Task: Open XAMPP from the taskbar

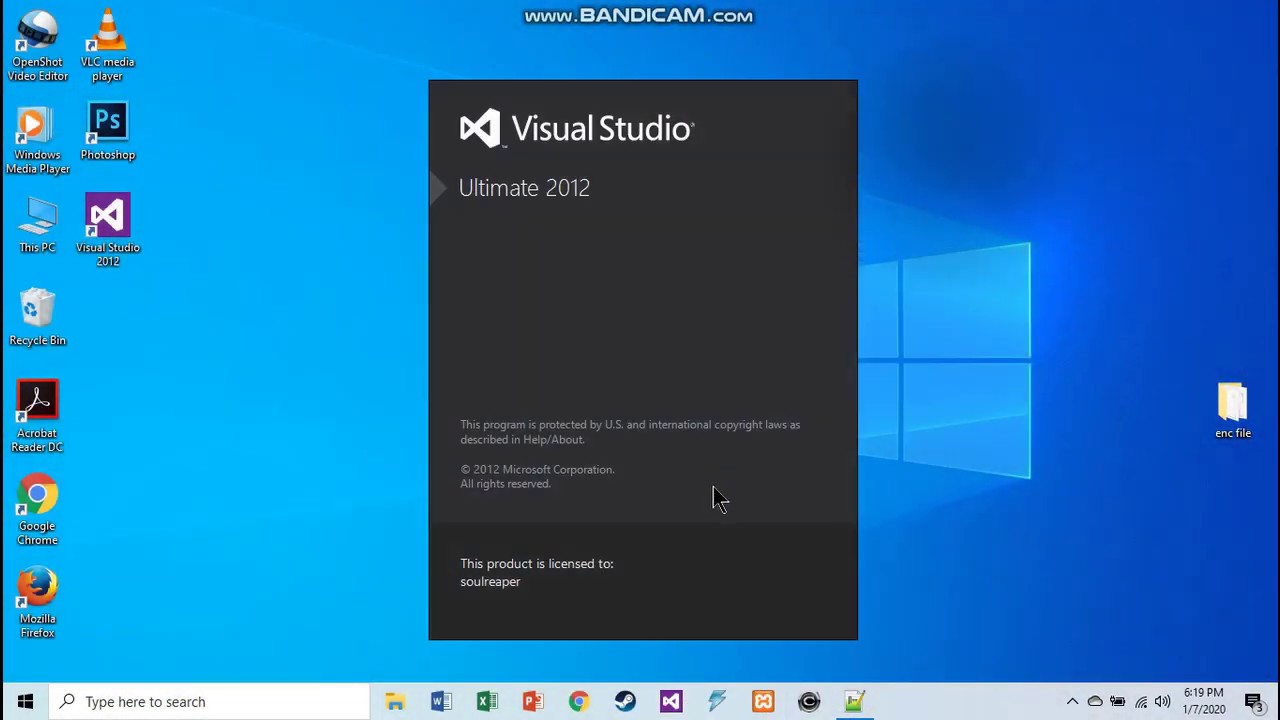Action: 763,702
